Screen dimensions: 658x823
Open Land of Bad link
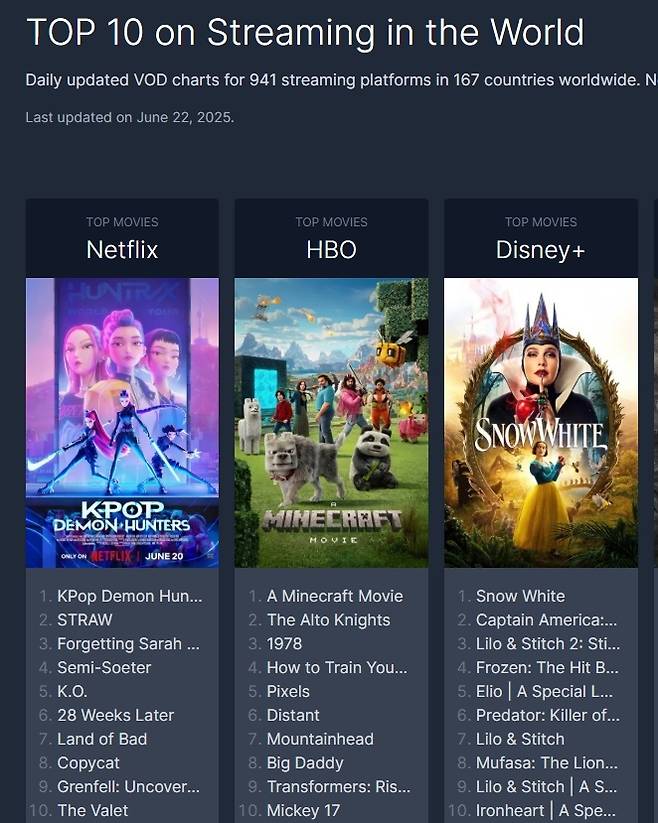tap(102, 738)
